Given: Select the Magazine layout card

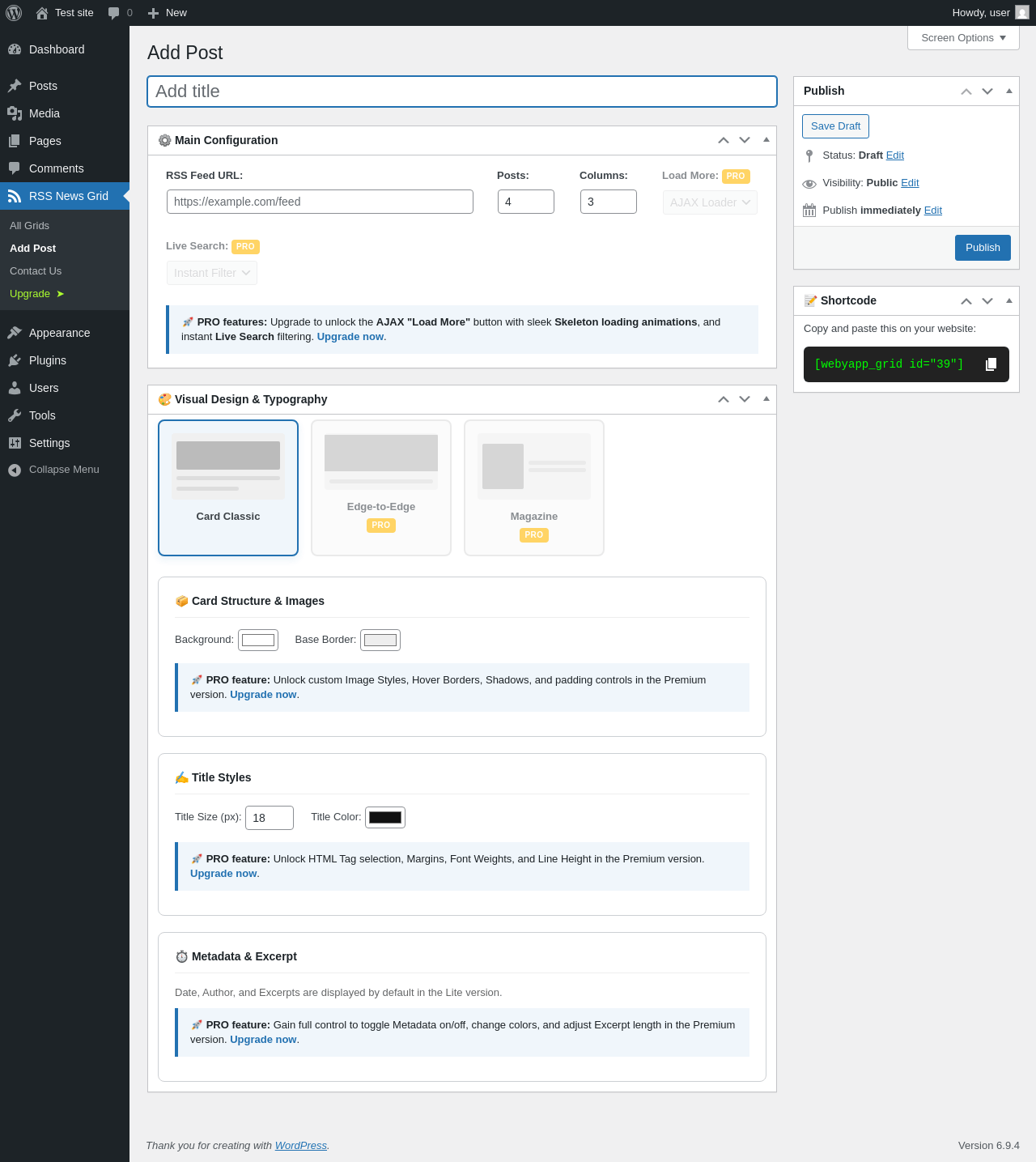Looking at the screenshot, I should click(x=534, y=487).
